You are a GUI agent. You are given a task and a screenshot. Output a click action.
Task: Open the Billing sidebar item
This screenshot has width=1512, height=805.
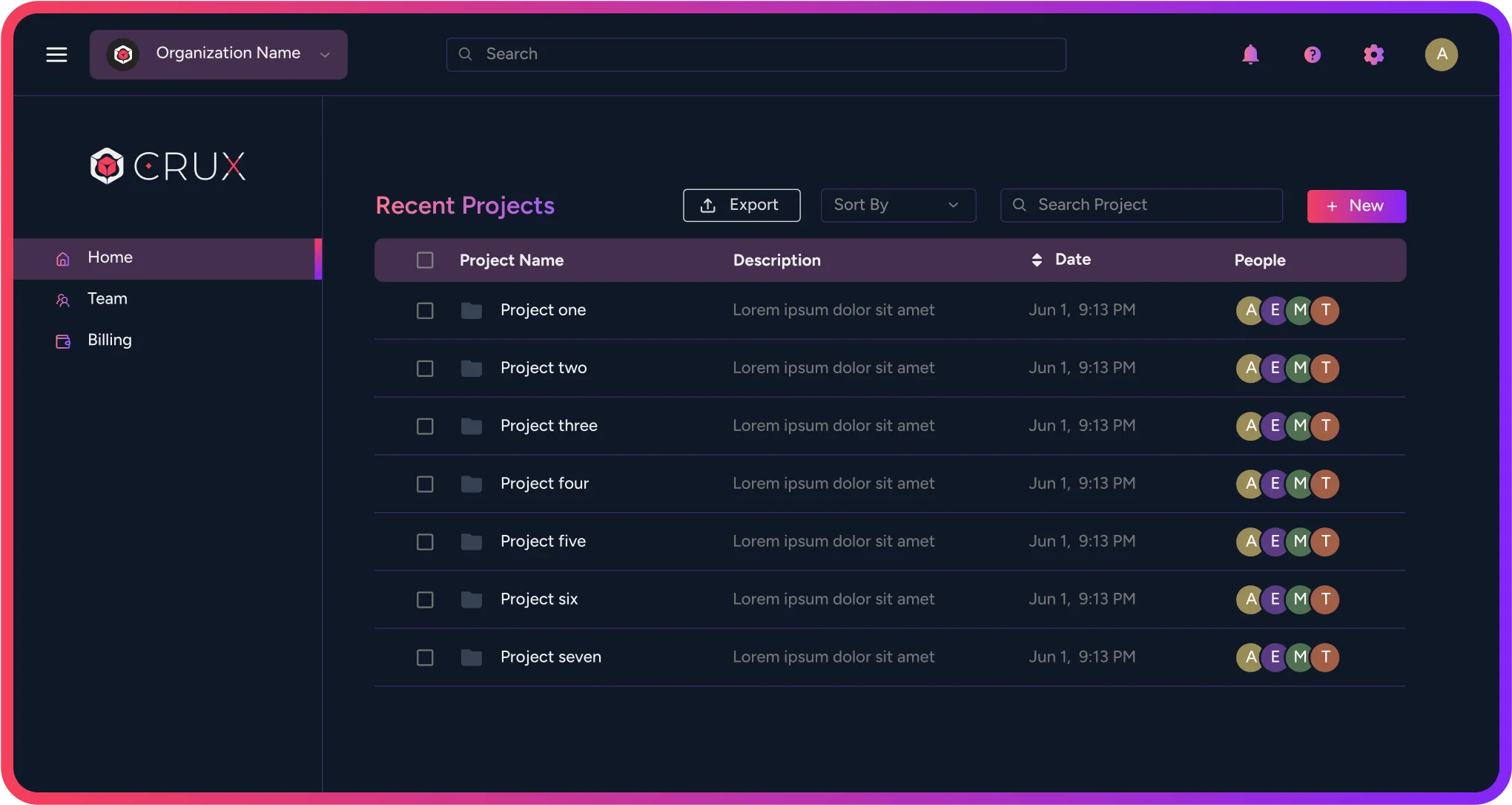click(109, 341)
